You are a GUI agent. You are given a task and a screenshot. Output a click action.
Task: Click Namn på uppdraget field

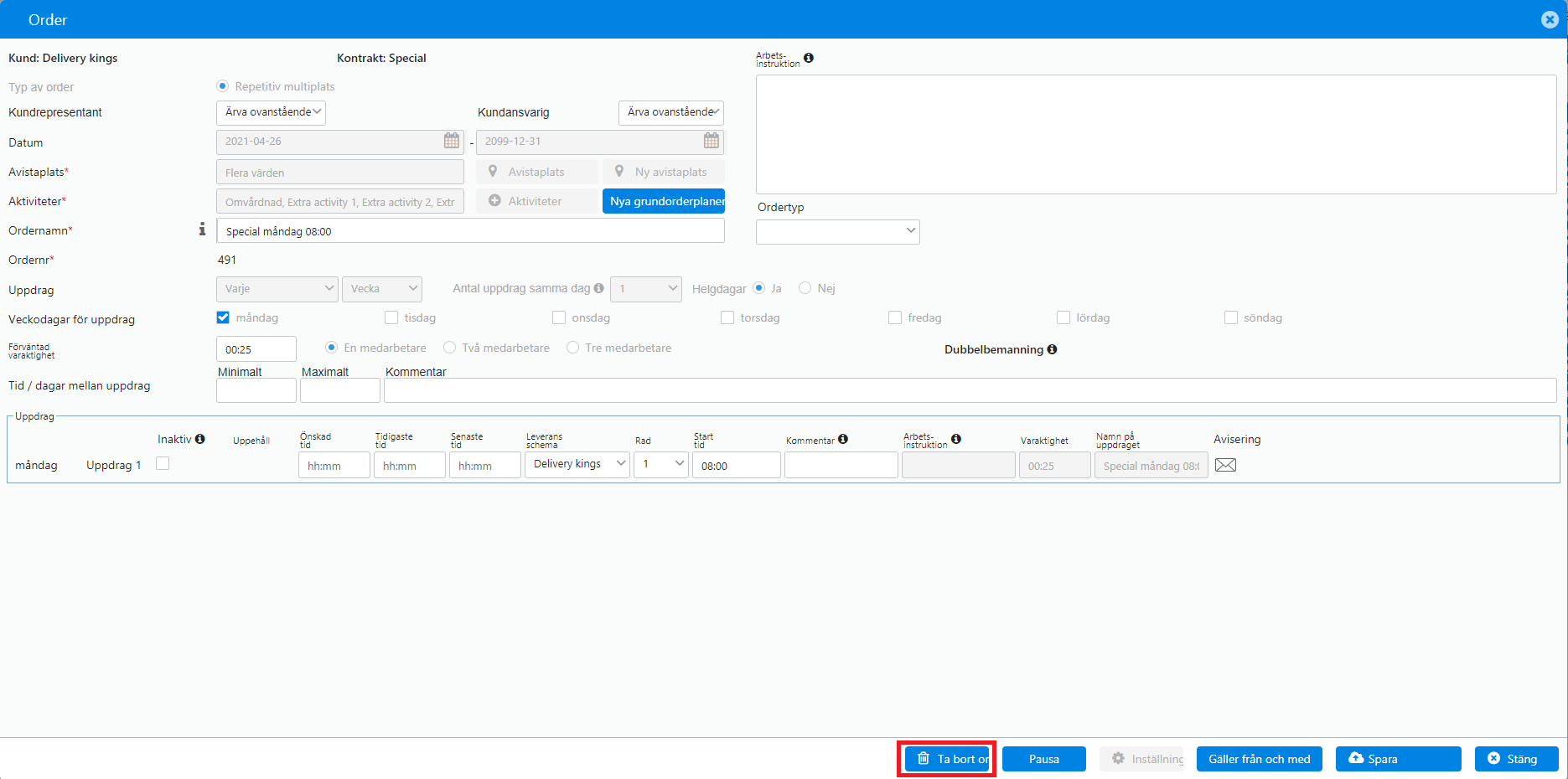(x=1151, y=466)
